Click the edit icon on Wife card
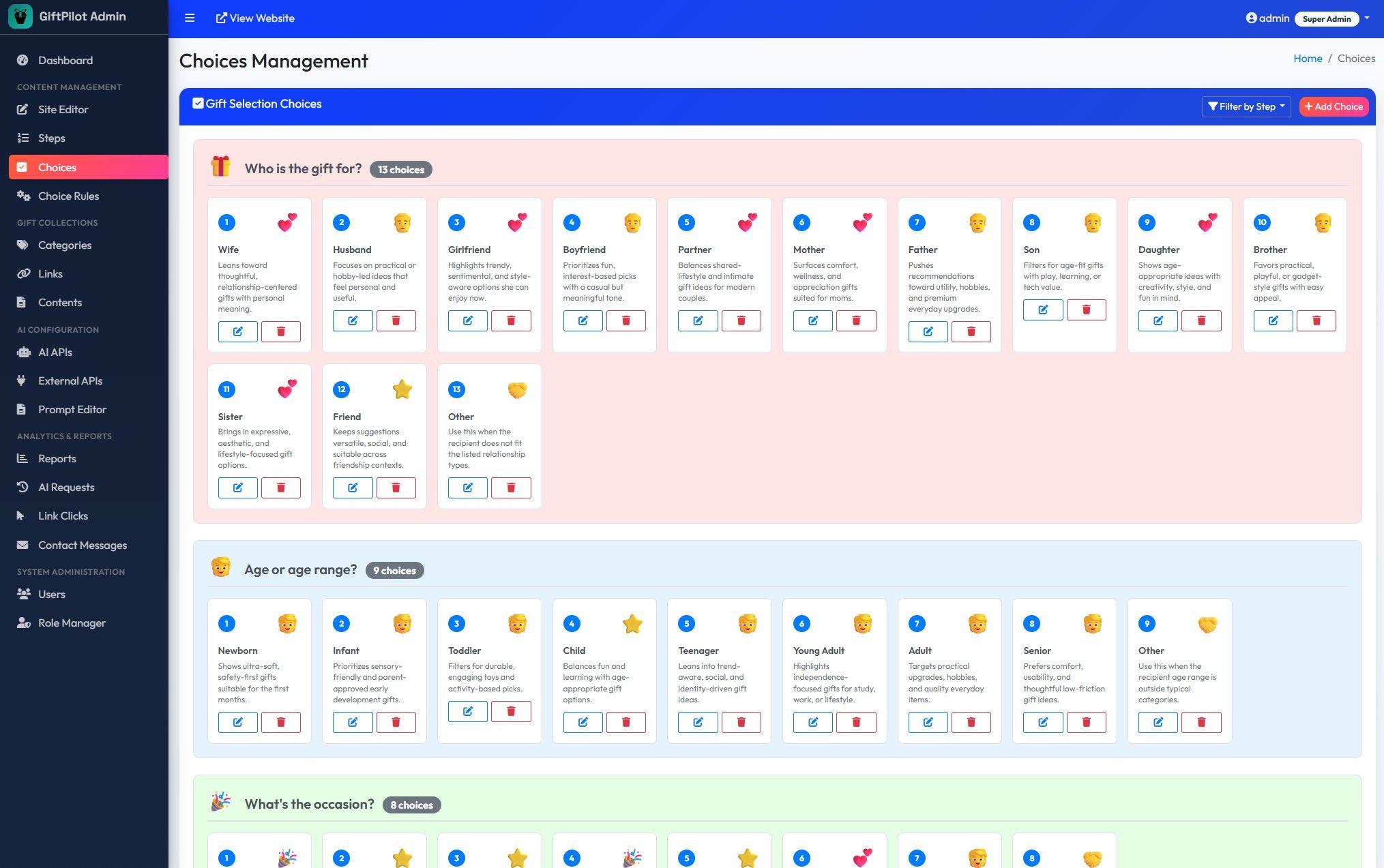The width and height of the screenshot is (1384, 868). (237, 331)
